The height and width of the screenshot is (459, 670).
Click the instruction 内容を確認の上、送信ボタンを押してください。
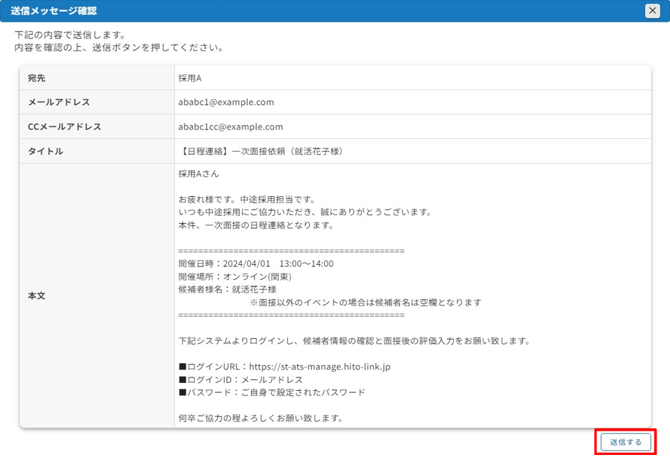tap(119, 47)
